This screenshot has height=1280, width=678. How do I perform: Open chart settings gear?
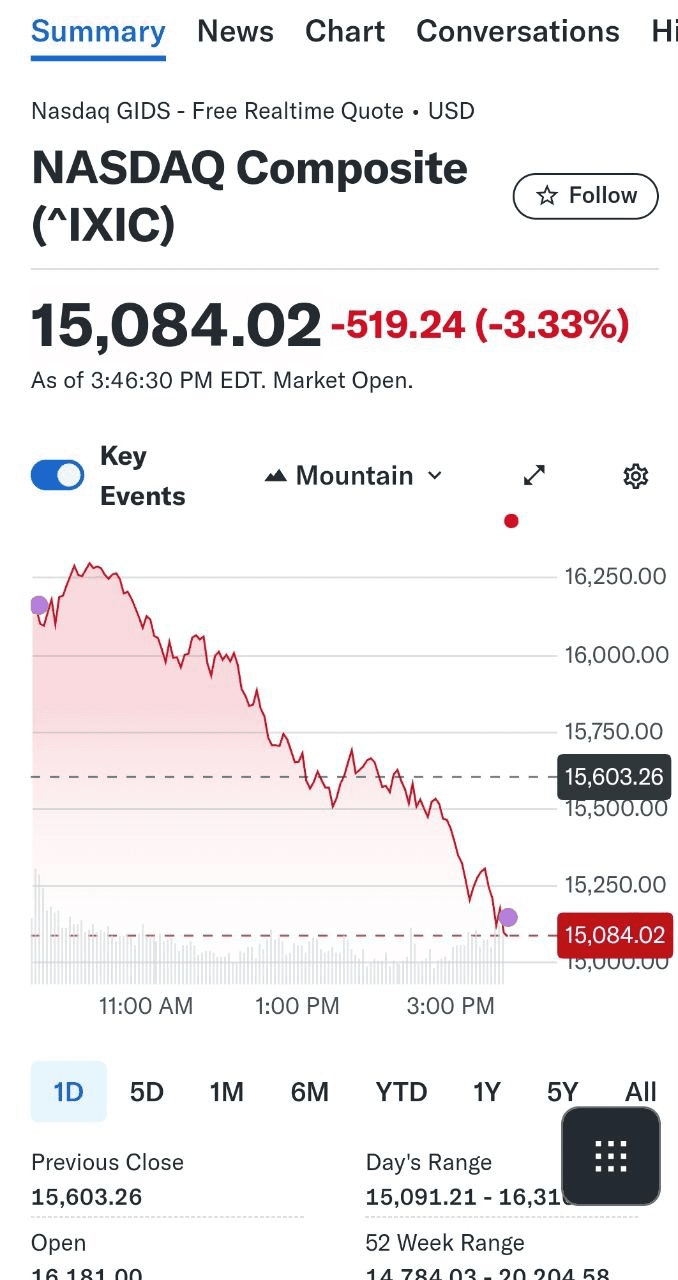635,476
